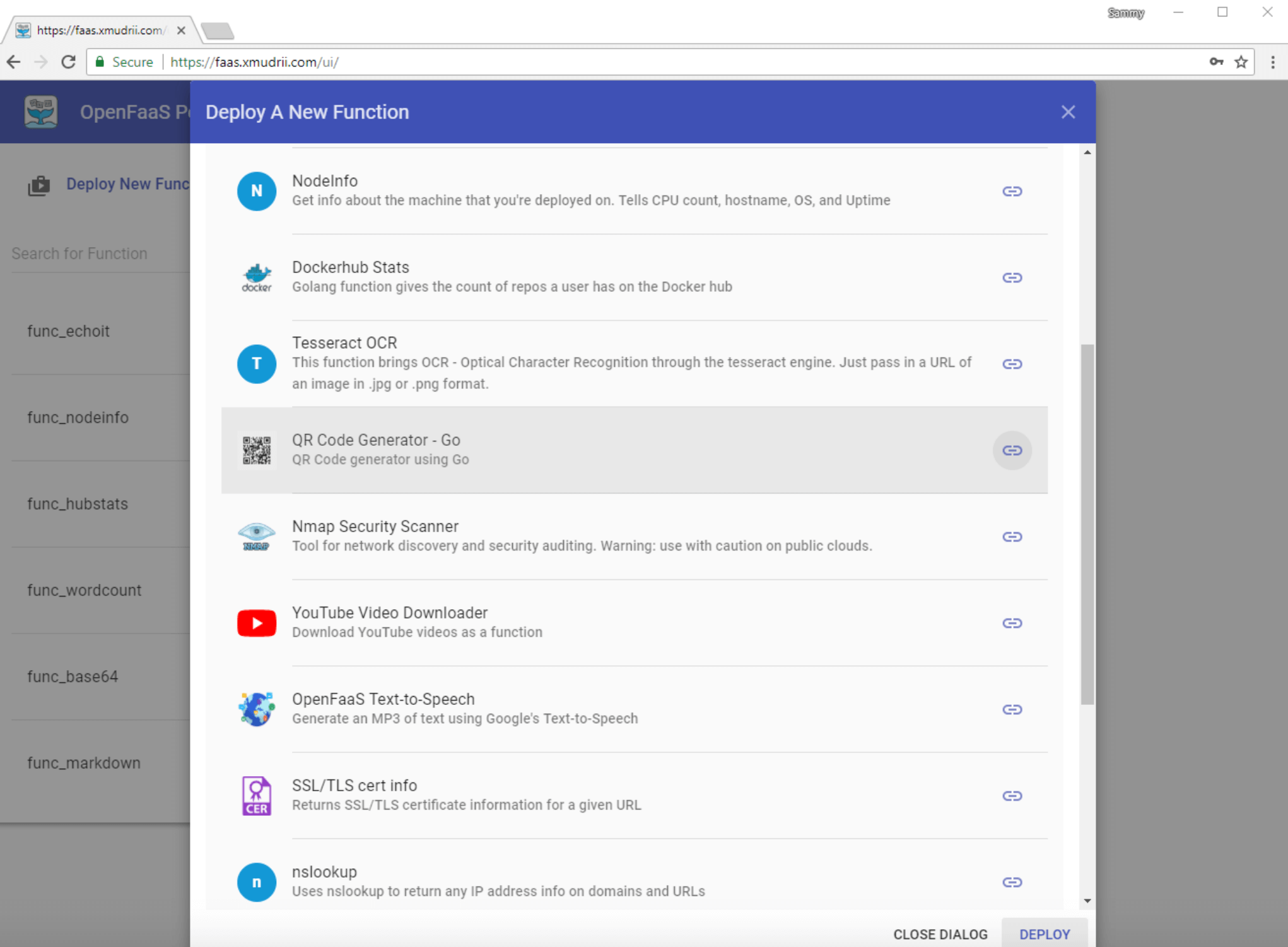View site security info via the padlock
The height and width of the screenshot is (947, 1288).
point(100,62)
